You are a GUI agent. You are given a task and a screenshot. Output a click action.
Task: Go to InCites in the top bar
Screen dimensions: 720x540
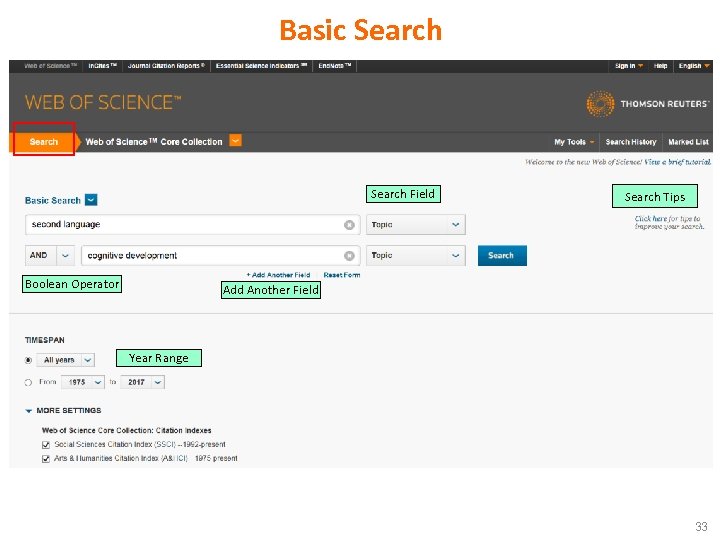tap(102, 66)
